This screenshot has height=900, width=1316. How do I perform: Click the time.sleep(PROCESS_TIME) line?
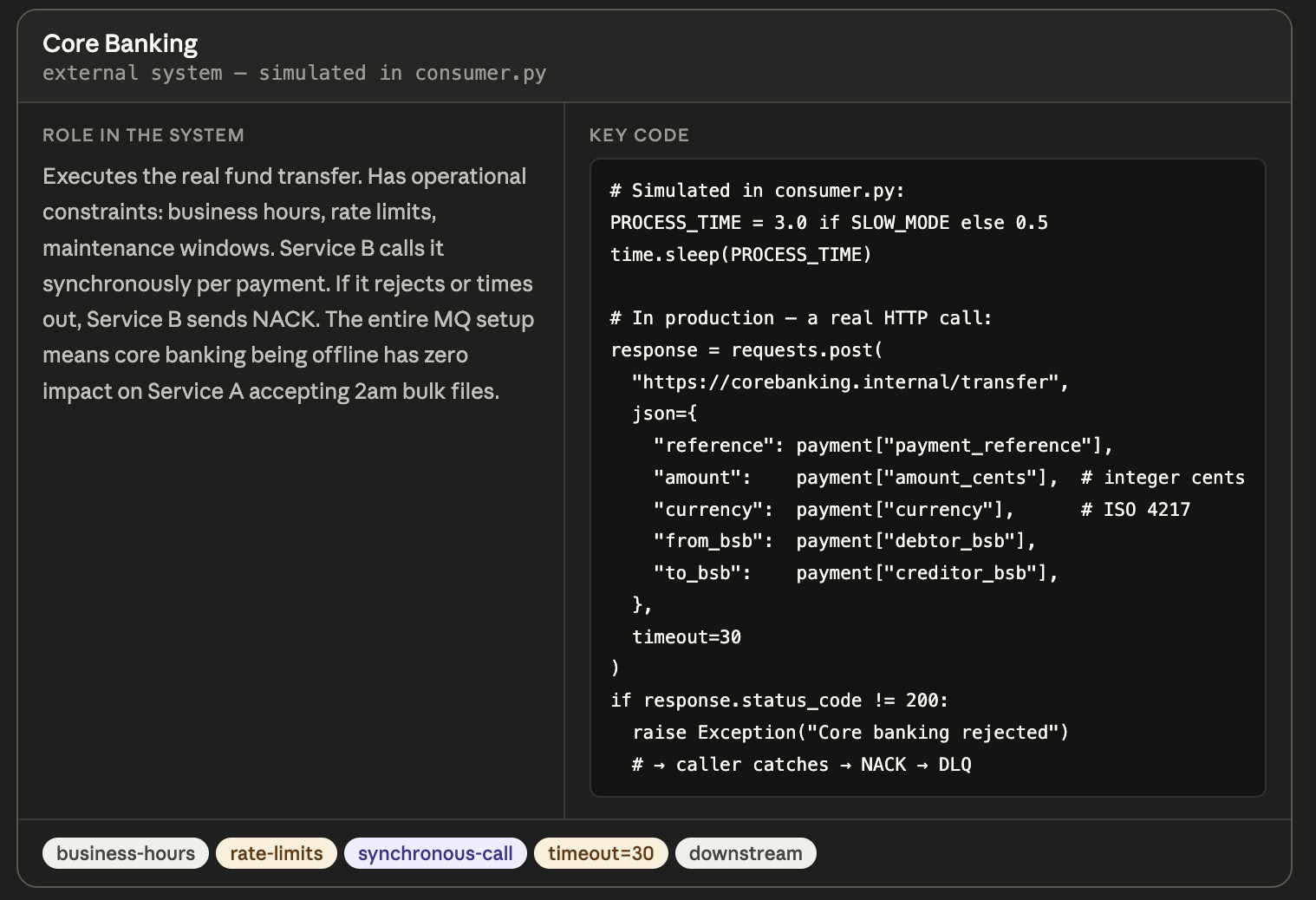click(740, 255)
